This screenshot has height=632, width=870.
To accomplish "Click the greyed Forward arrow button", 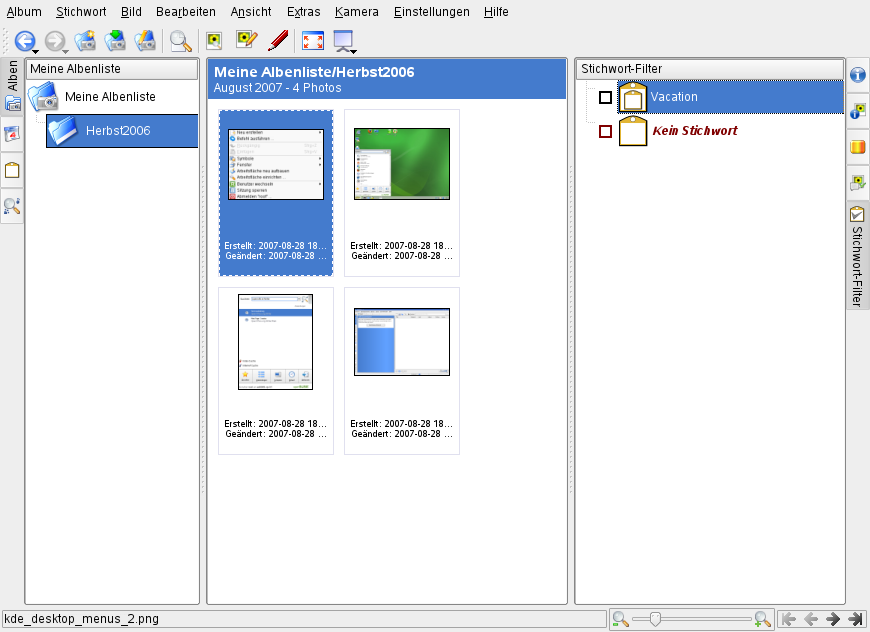I will pyautogui.click(x=54, y=41).
